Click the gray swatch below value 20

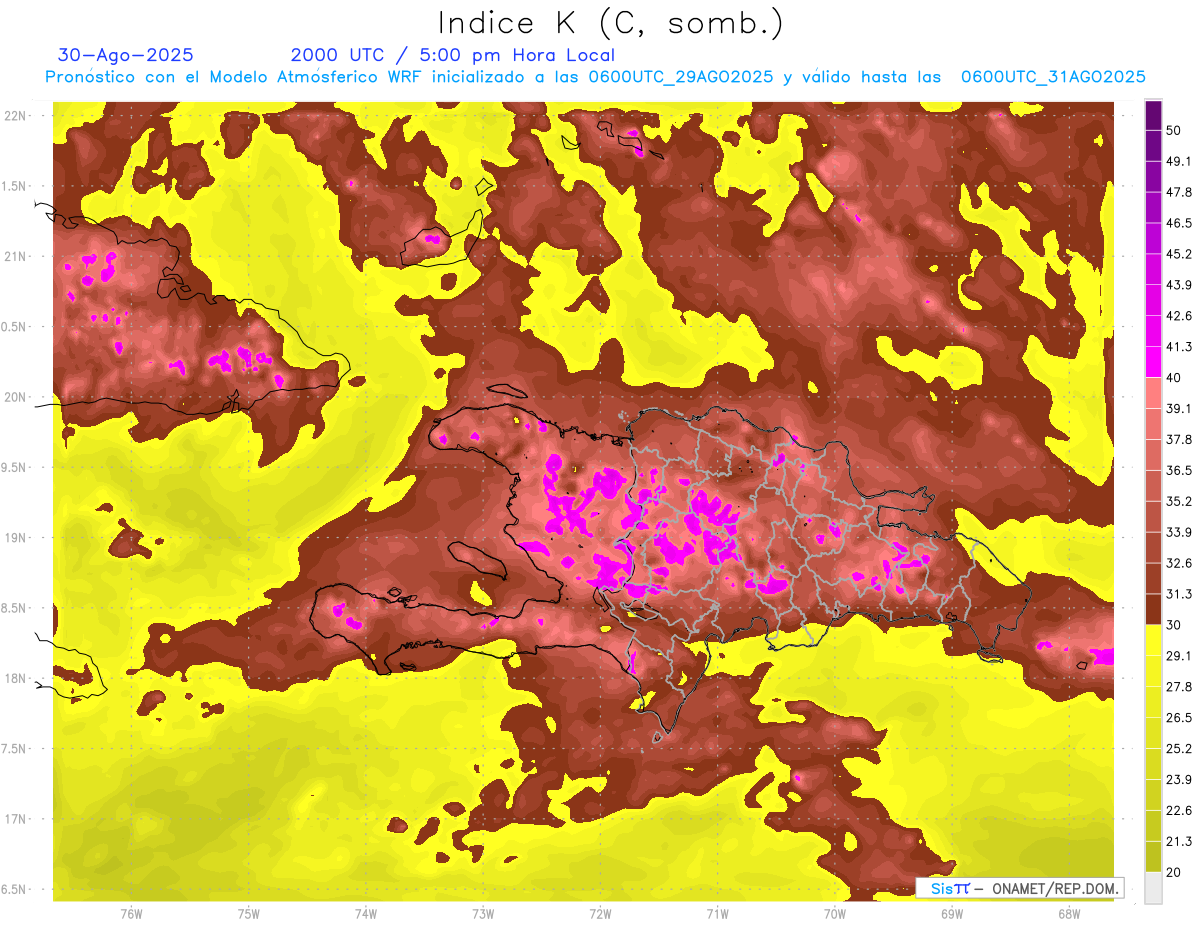(x=1153, y=888)
